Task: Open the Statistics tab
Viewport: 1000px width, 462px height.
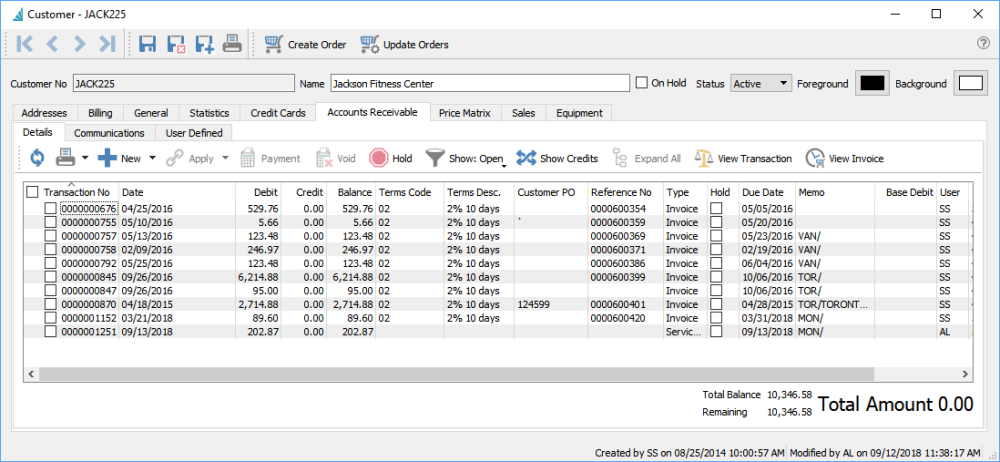Action: (x=209, y=113)
